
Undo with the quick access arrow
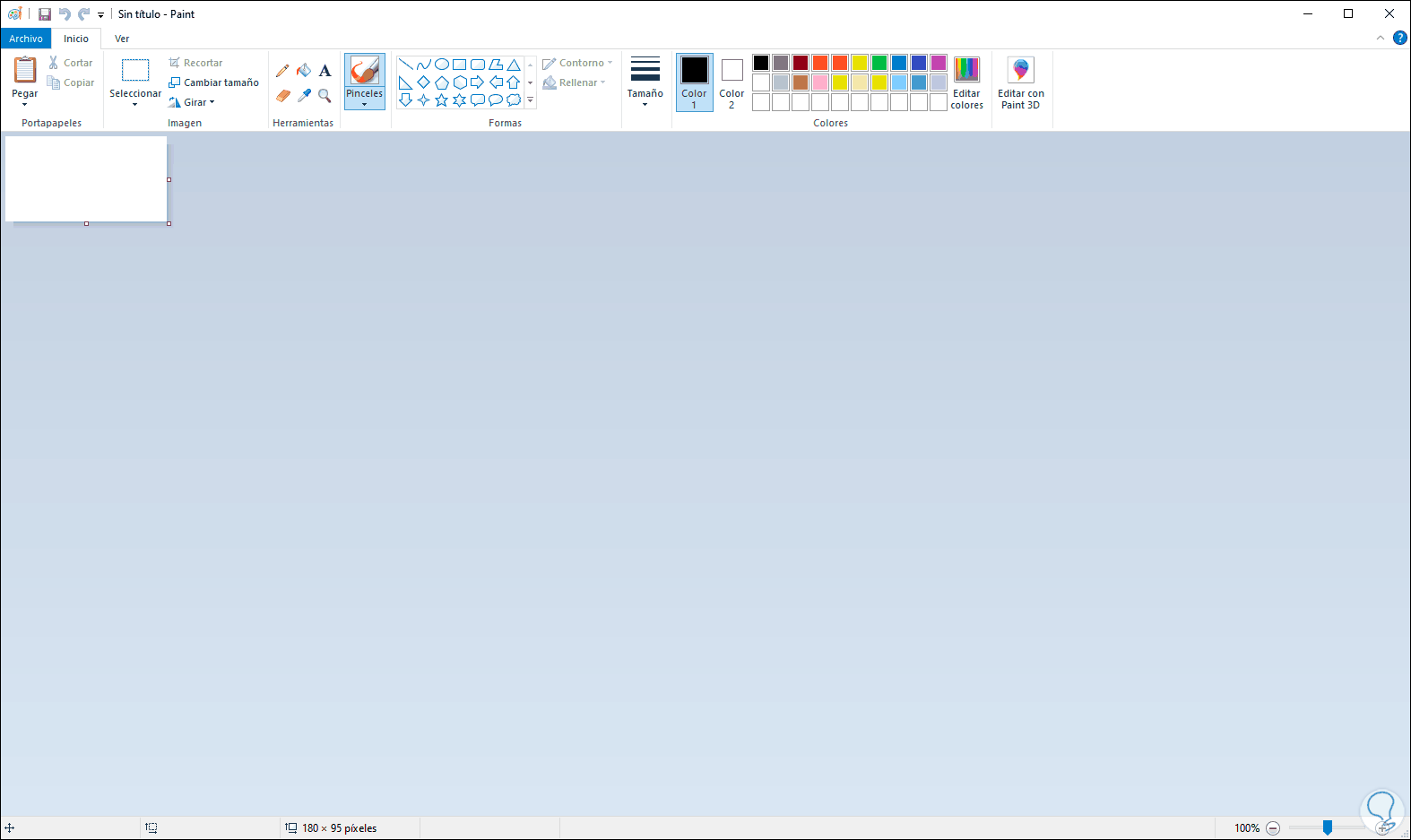65,14
